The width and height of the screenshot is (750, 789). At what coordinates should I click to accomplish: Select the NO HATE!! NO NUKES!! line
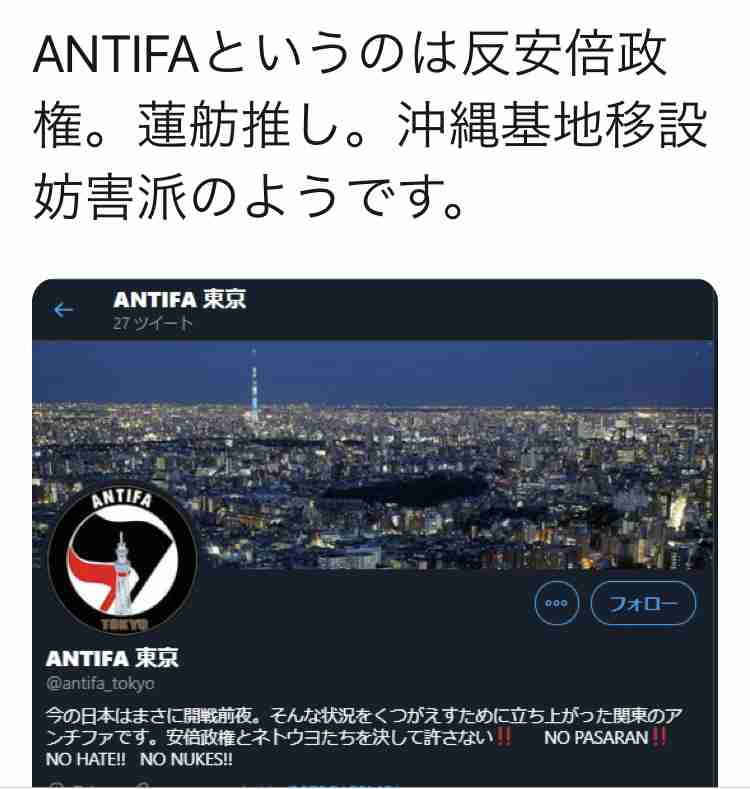139,759
